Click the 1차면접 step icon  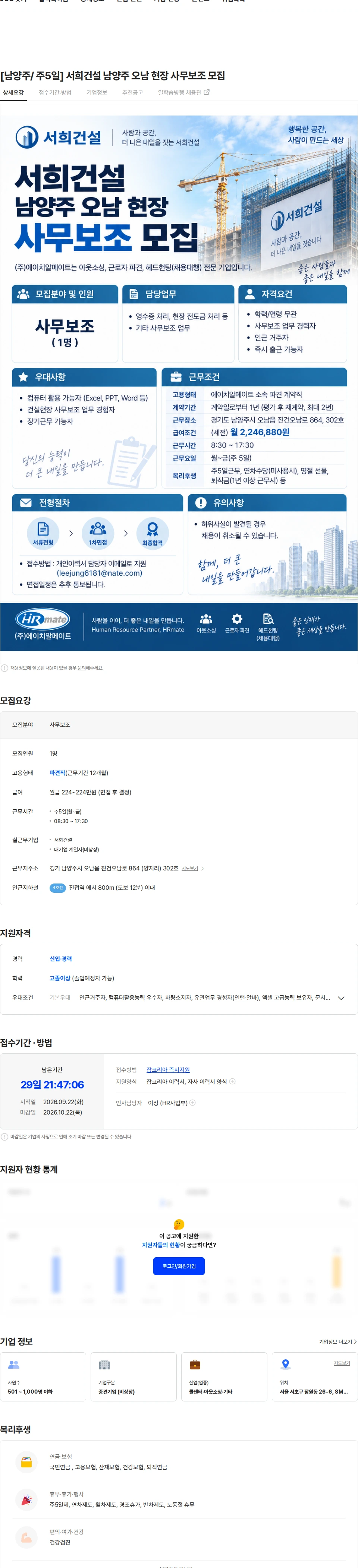click(x=98, y=533)
